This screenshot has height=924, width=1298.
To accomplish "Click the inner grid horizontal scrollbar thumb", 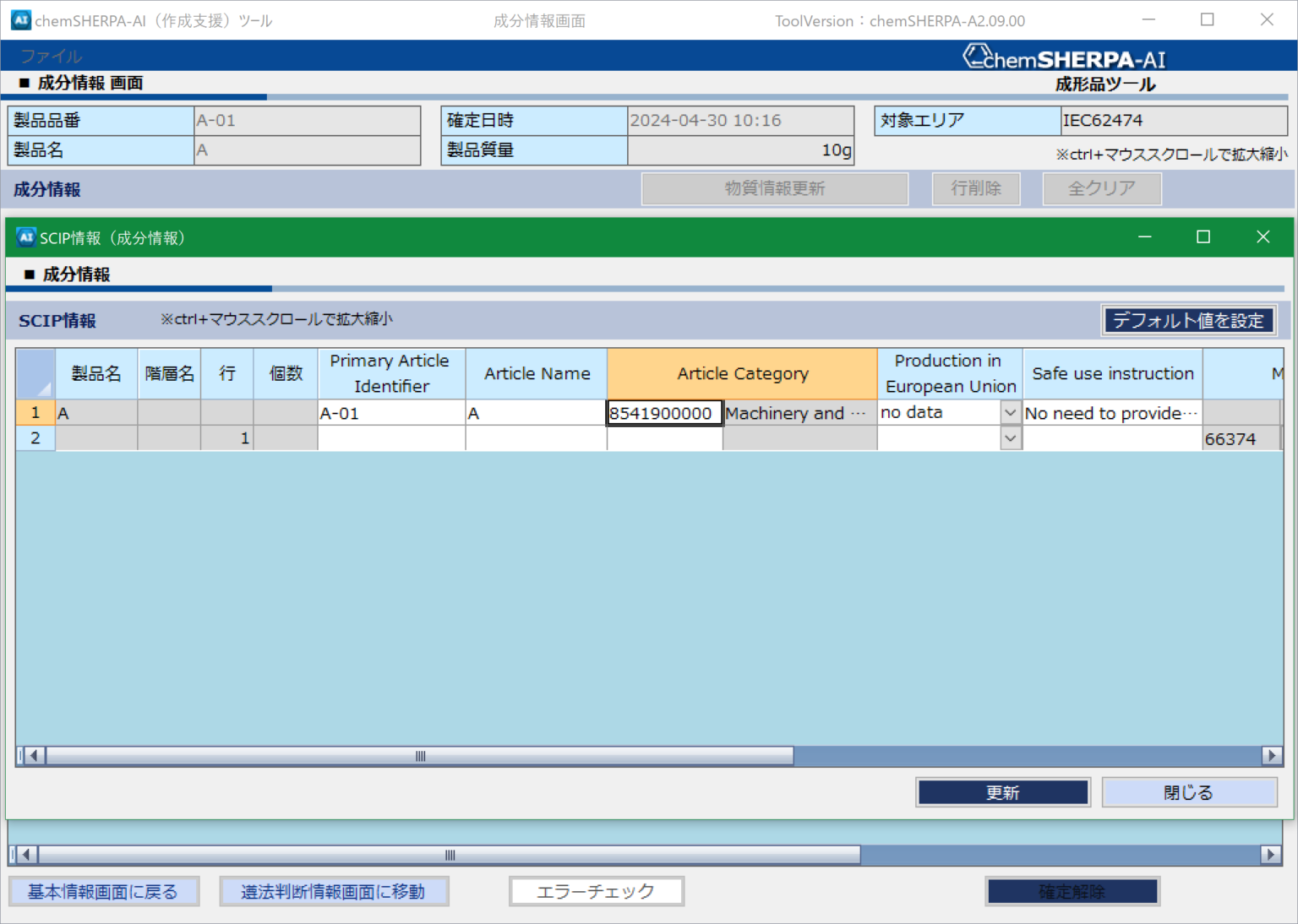I will [420, 756].
